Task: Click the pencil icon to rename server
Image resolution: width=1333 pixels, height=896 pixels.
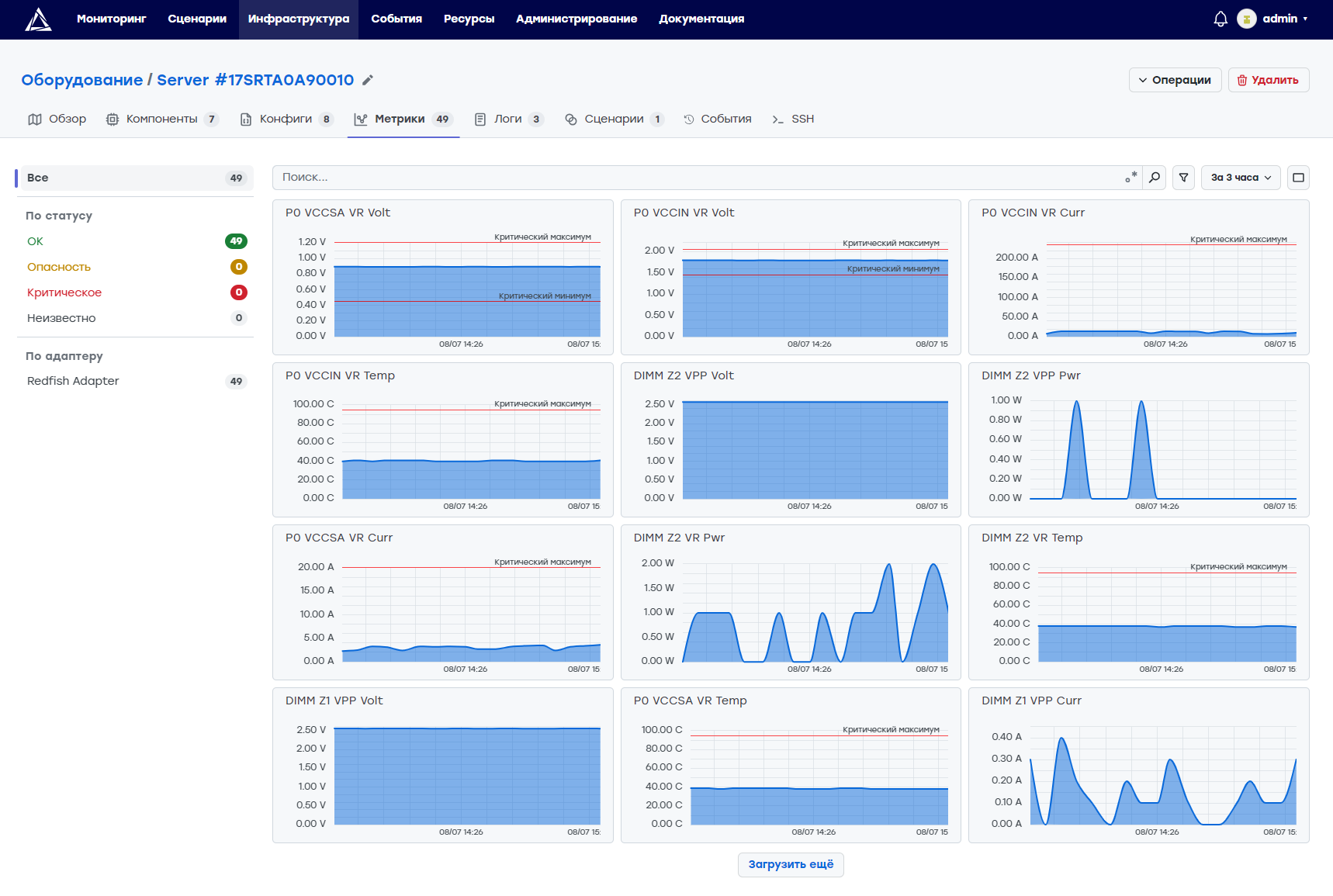Action: [x=368, y=80]
